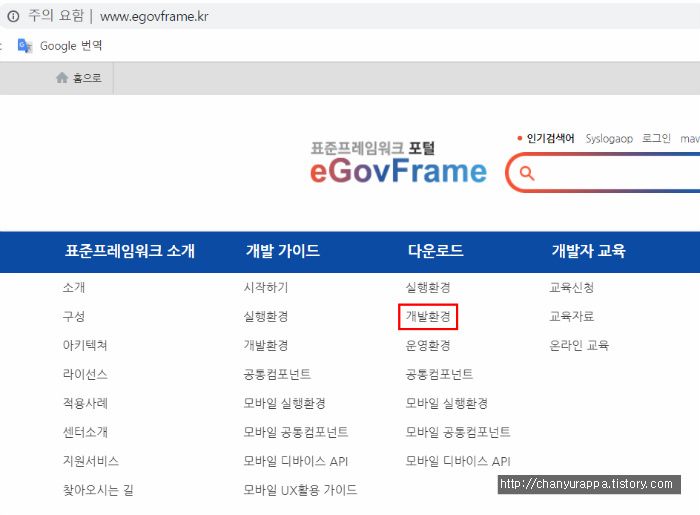Select 라이선스 submenu item

pyautogui.click(x=85, y=374)
